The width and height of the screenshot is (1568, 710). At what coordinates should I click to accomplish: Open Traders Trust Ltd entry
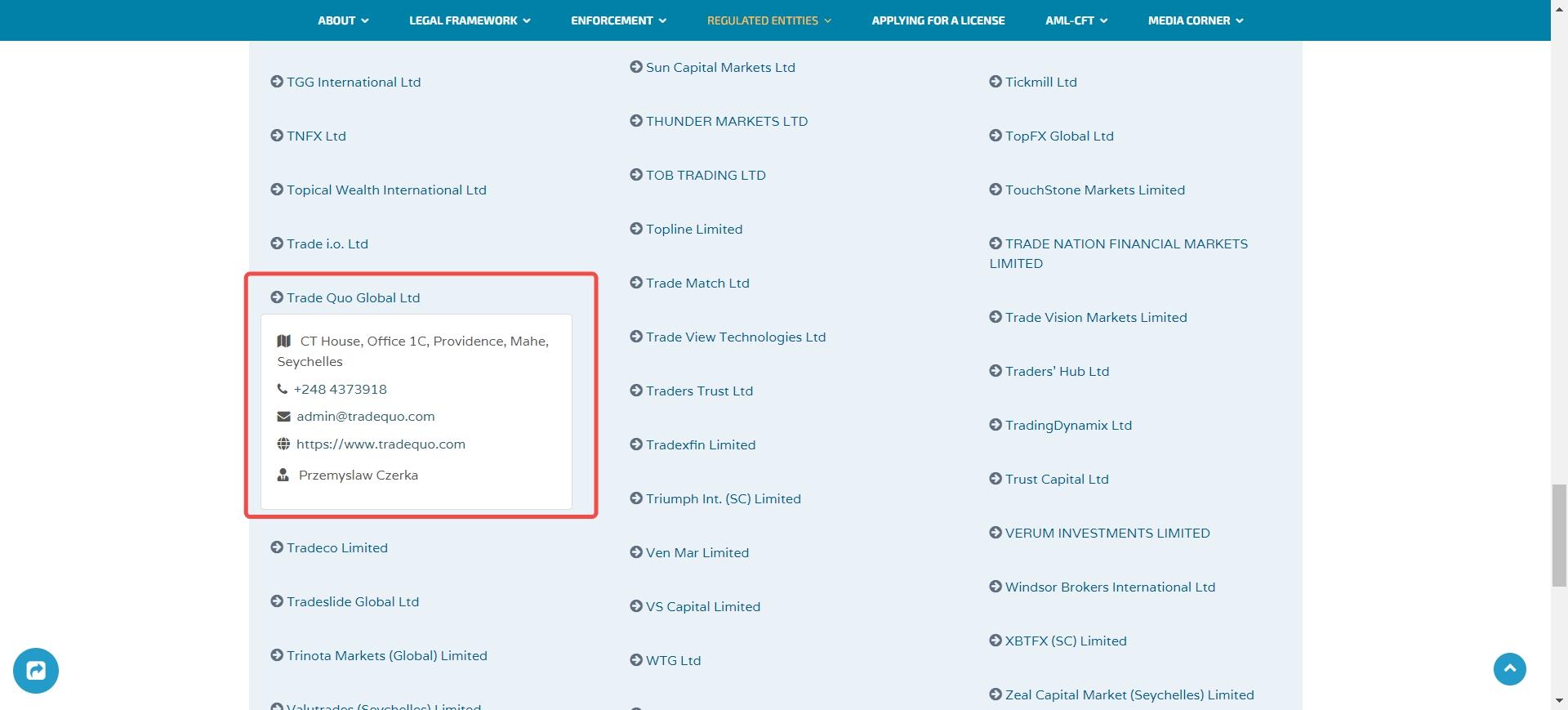[x=691, y=391]
